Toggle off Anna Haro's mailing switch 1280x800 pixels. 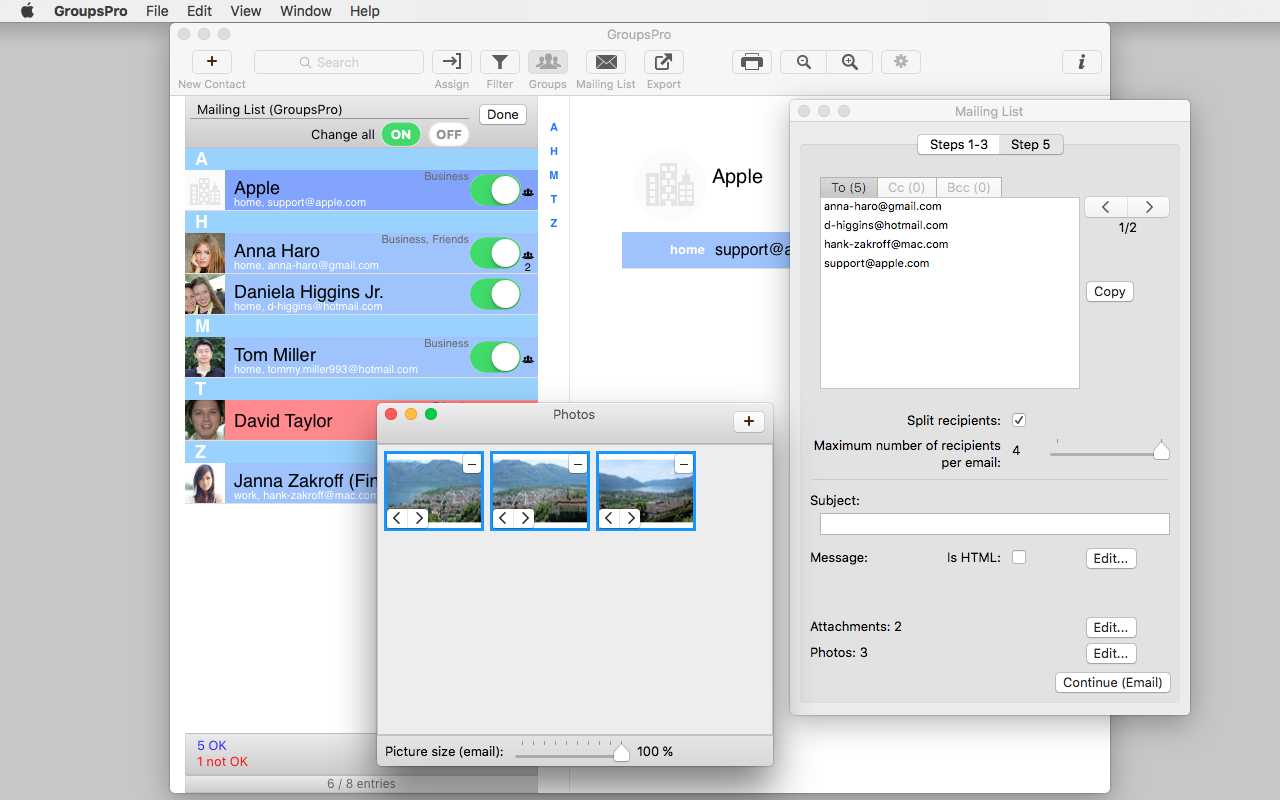click(x=495, y=253)
